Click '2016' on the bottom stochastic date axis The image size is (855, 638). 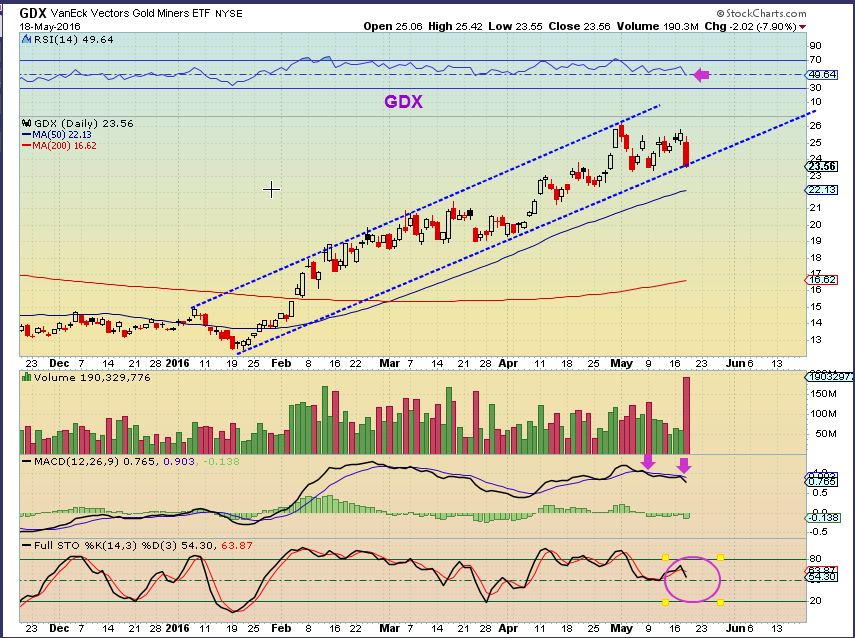177,628
